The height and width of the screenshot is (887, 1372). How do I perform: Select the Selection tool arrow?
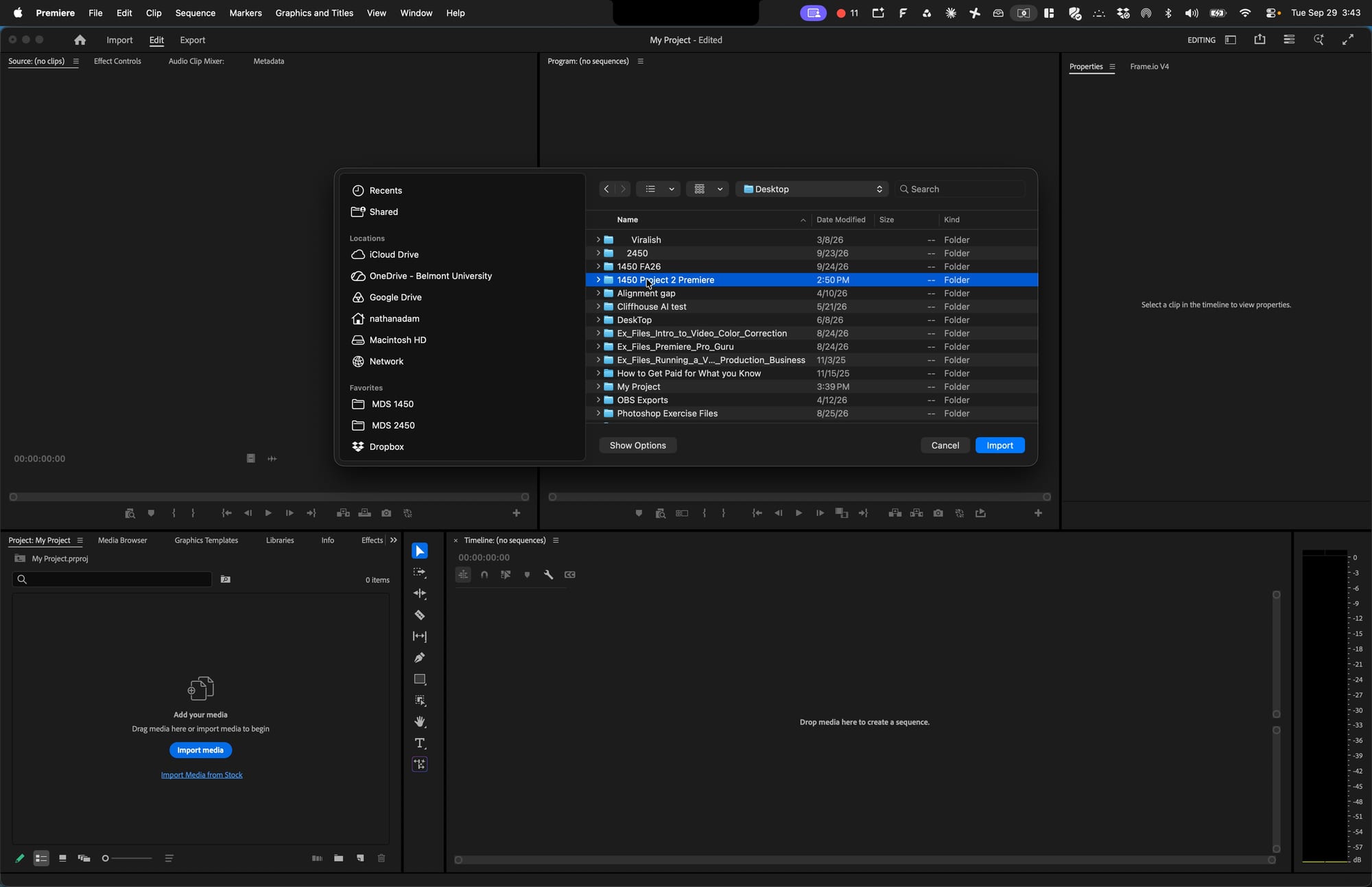420,551
